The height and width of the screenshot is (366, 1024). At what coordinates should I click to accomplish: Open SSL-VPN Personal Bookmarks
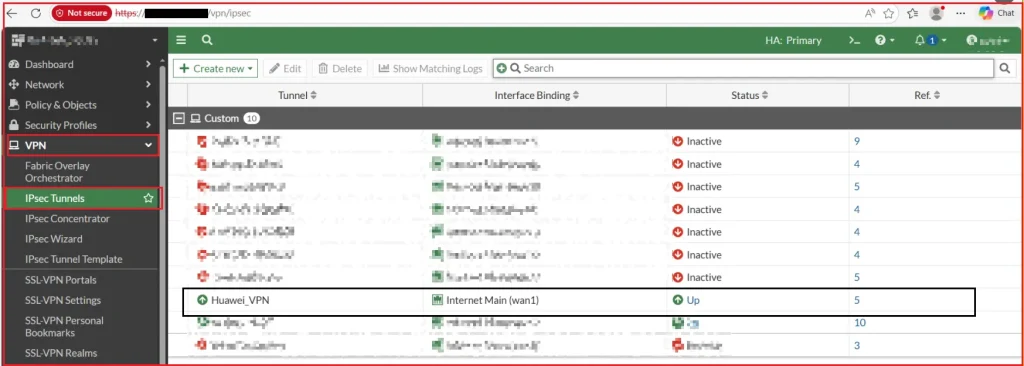click(x=64, y=327)
